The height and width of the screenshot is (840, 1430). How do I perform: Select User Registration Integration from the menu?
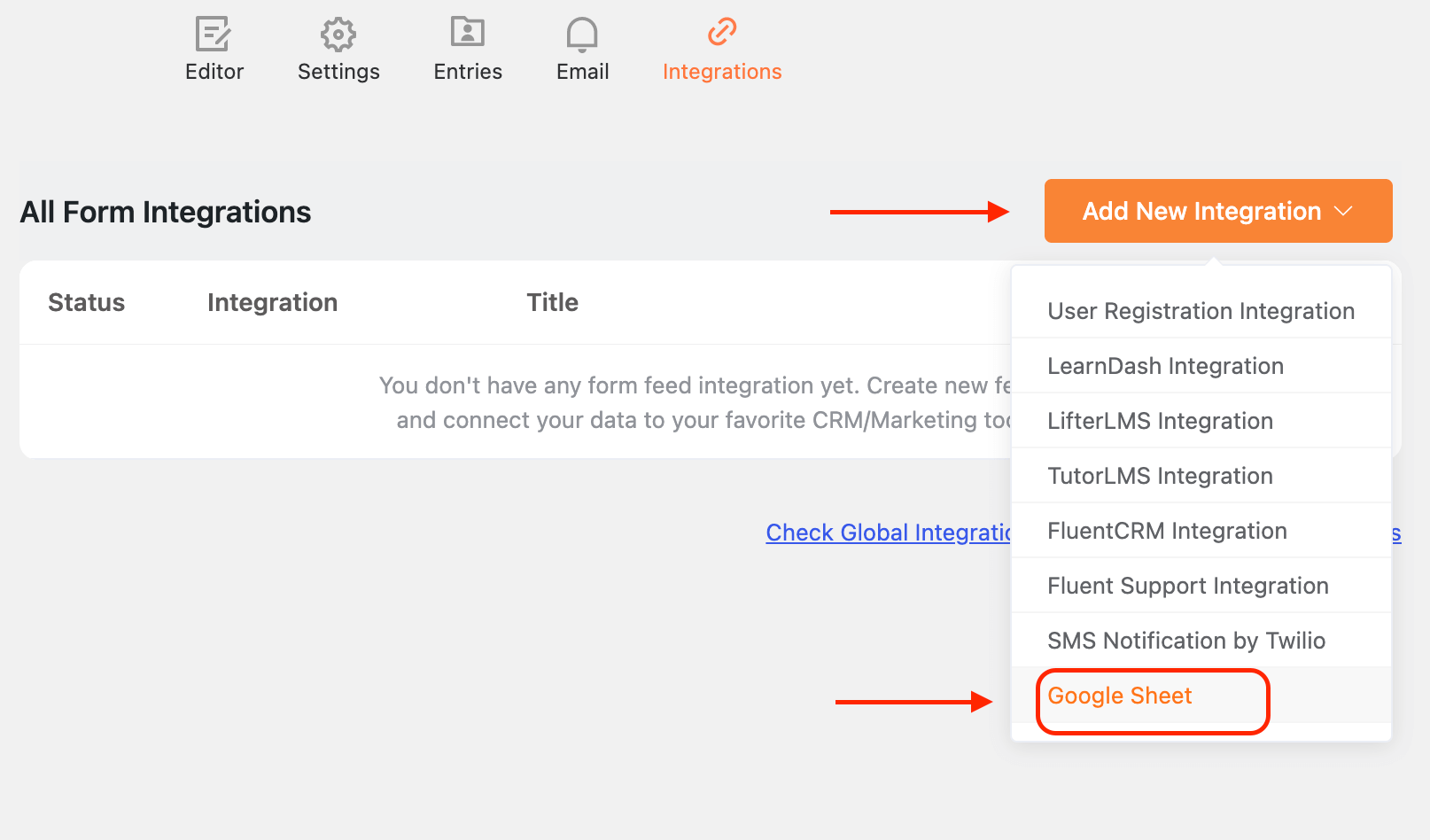point(1201,311)
